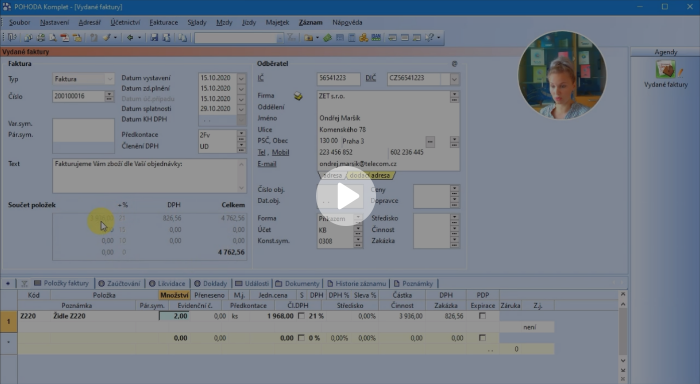Switch to the Zaúčtování tab

(119, 284)
